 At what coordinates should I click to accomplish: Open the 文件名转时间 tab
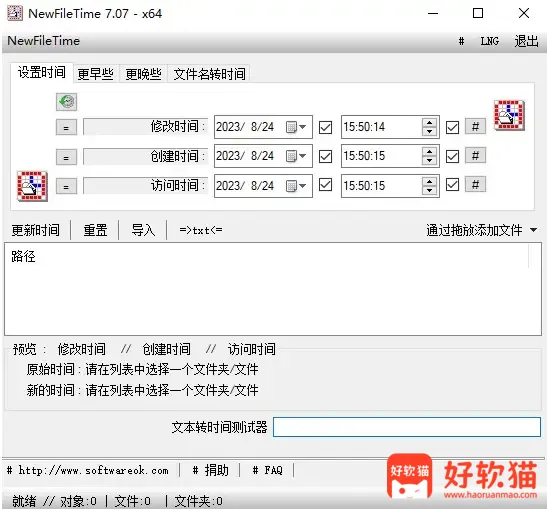[209, 74]
